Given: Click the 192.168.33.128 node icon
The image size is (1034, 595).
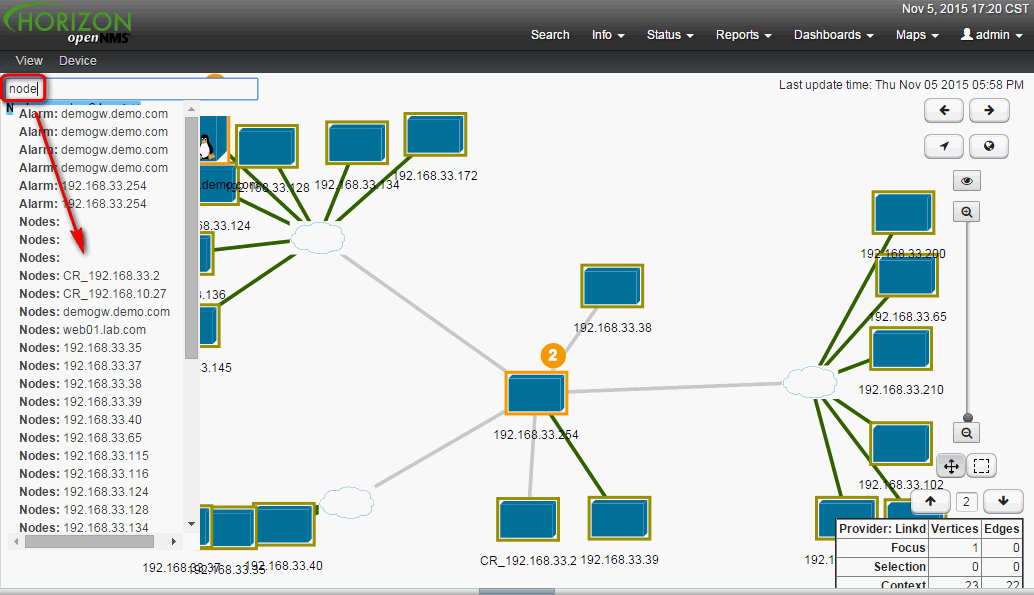Looking at the screenshot, I should (x=267, y=146).
